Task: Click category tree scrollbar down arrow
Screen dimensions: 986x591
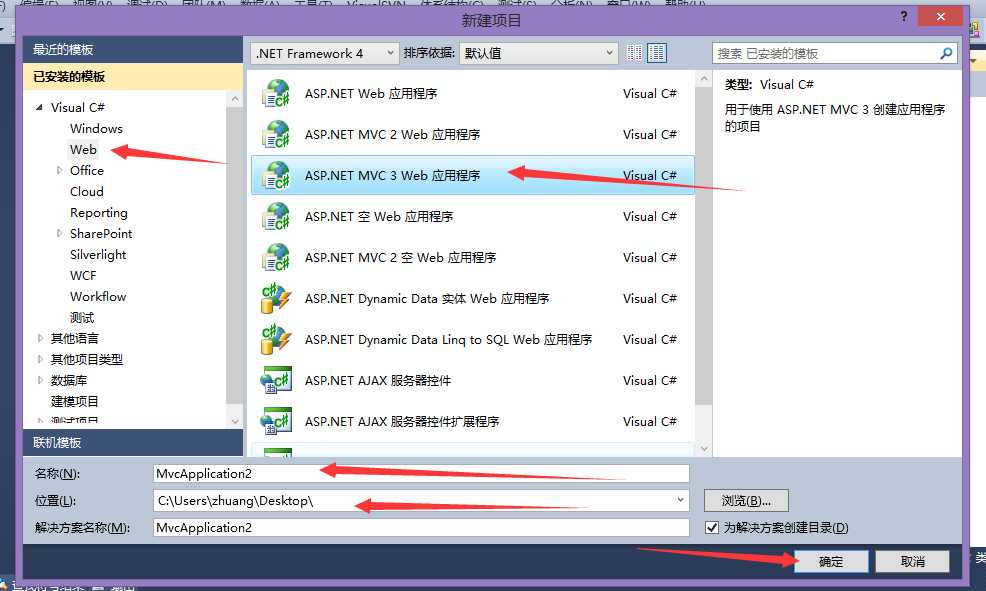Action: (235, 421)
